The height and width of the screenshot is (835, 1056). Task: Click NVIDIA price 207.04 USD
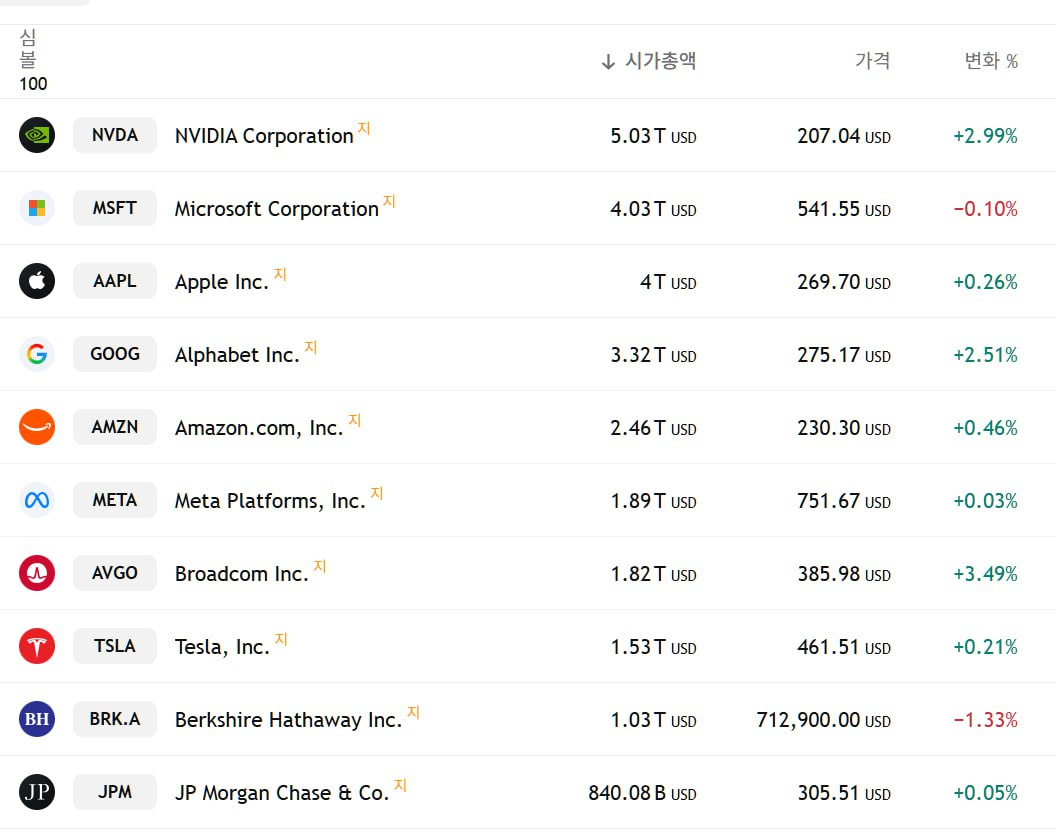(844, 136)
